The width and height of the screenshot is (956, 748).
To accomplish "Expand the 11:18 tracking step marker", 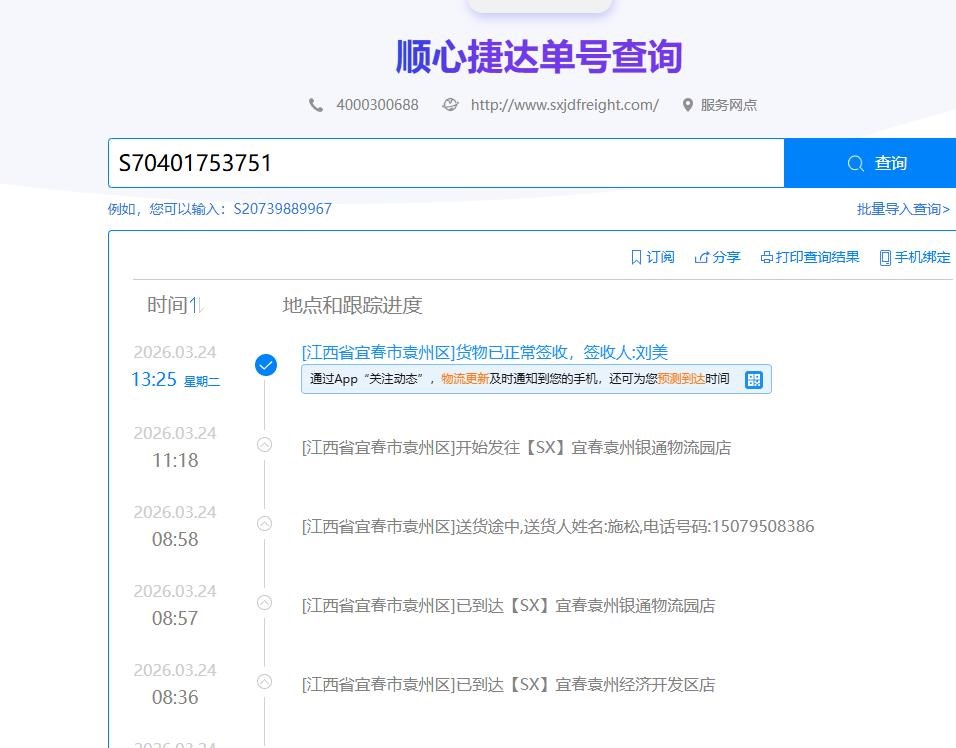I will coord(264,445).
